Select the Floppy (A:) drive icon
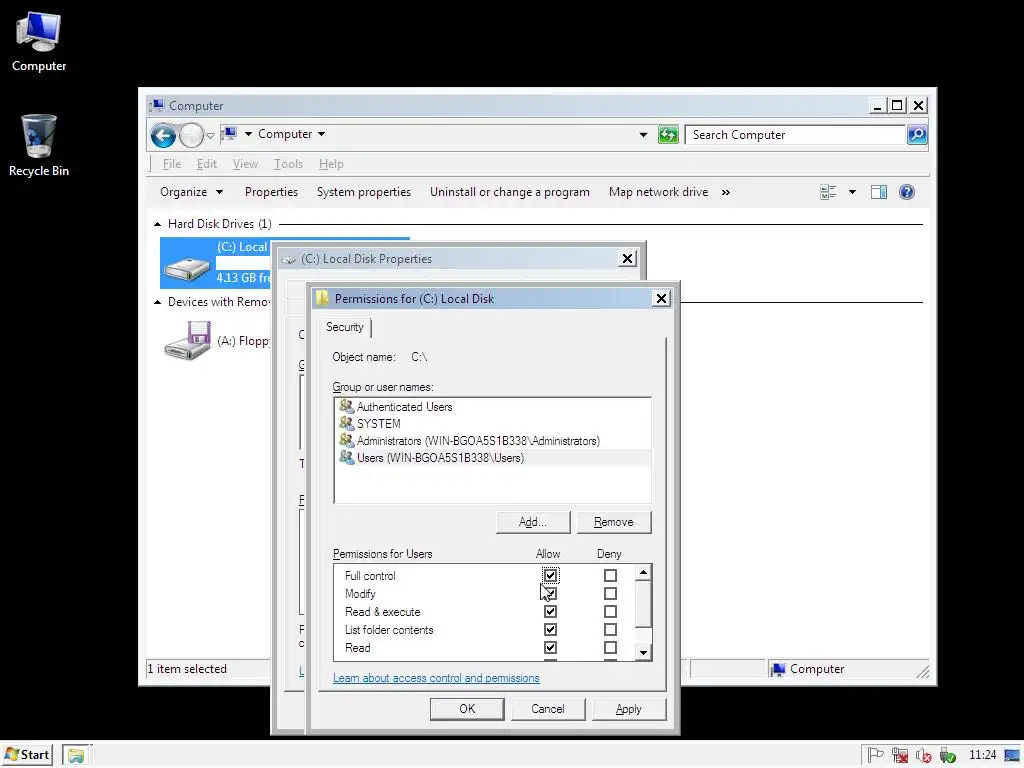 click(x=188, y=340)
